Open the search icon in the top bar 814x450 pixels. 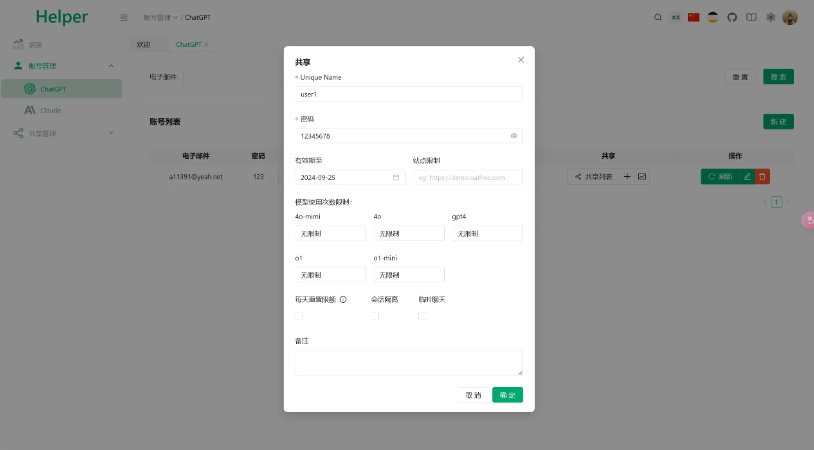click(658, 17)
